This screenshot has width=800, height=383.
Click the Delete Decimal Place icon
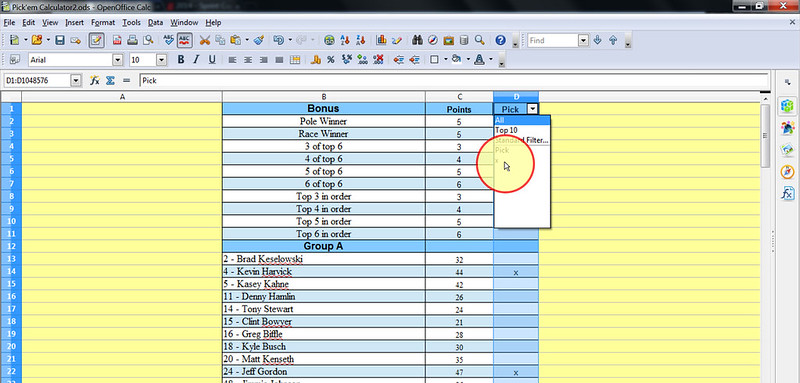tap(378, 60)
